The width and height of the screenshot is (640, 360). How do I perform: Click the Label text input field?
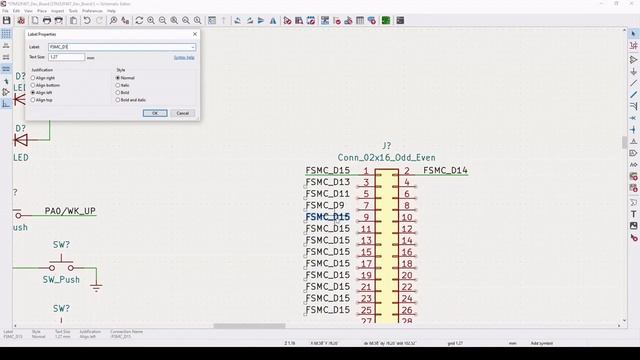click(x=122, y=47)
